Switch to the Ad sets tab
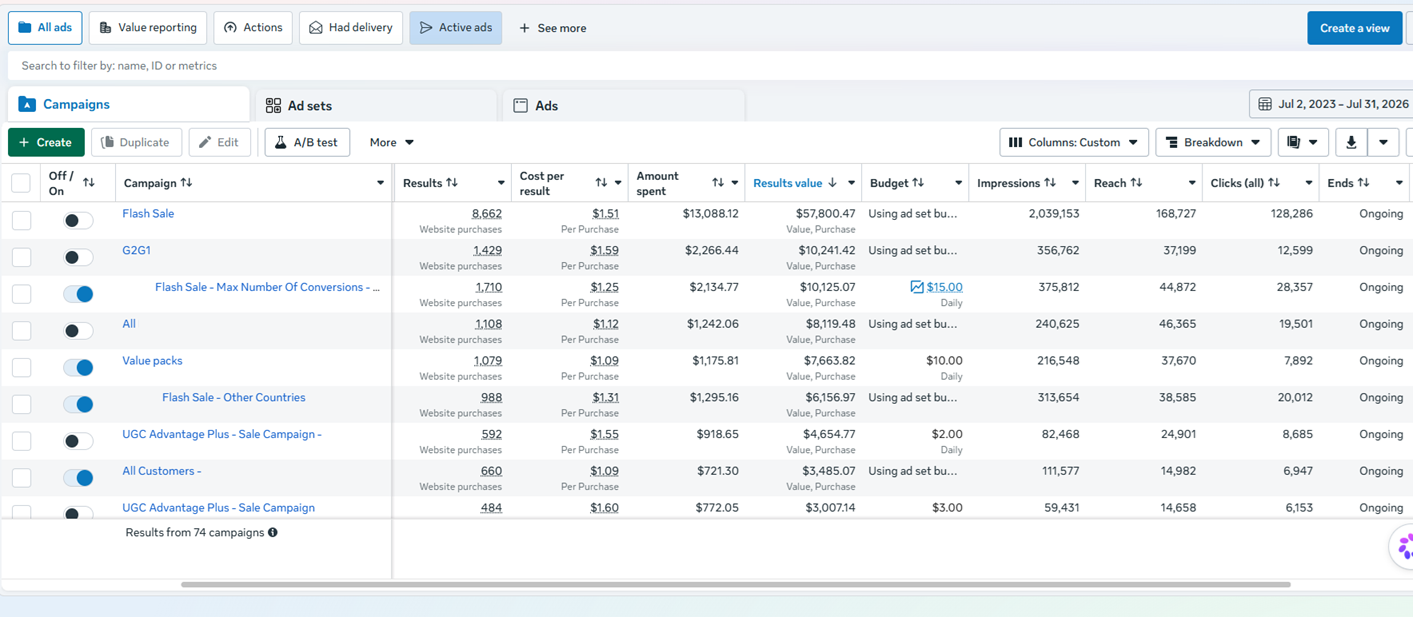The height and width of the screenshot is (617, 1413). [376, 105]
